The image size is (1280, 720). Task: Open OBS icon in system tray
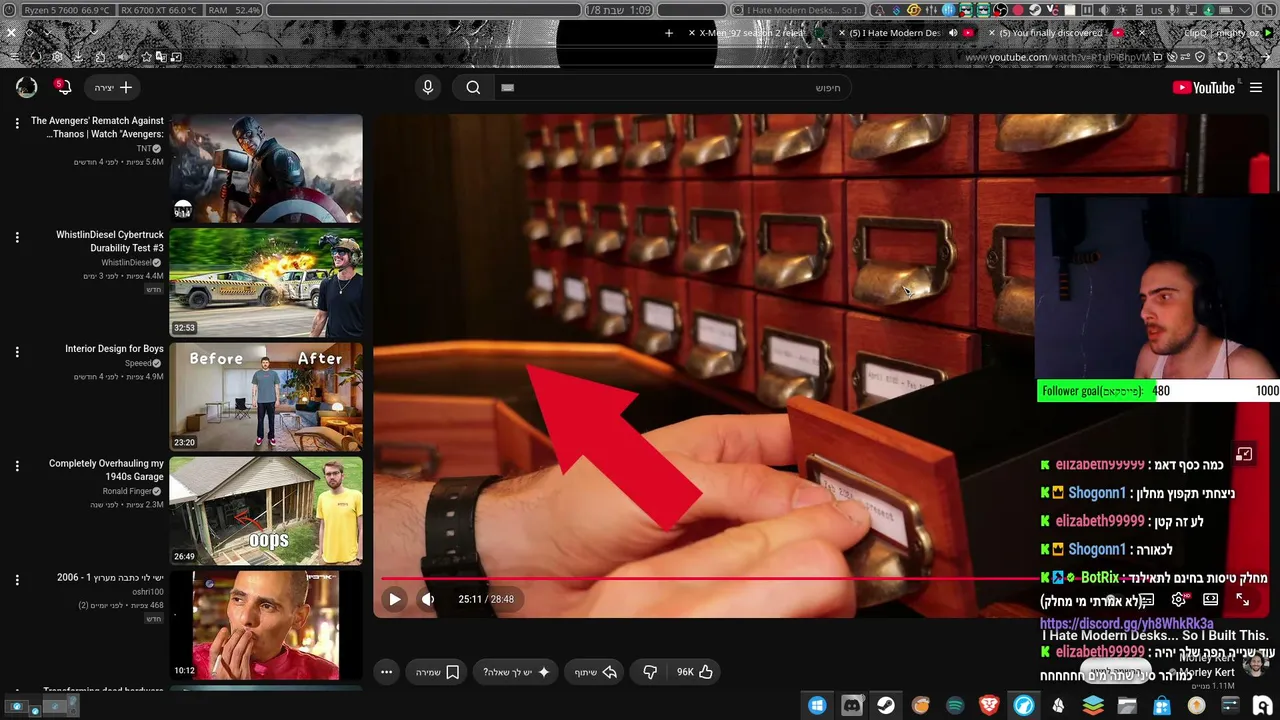click(1000, 10)
